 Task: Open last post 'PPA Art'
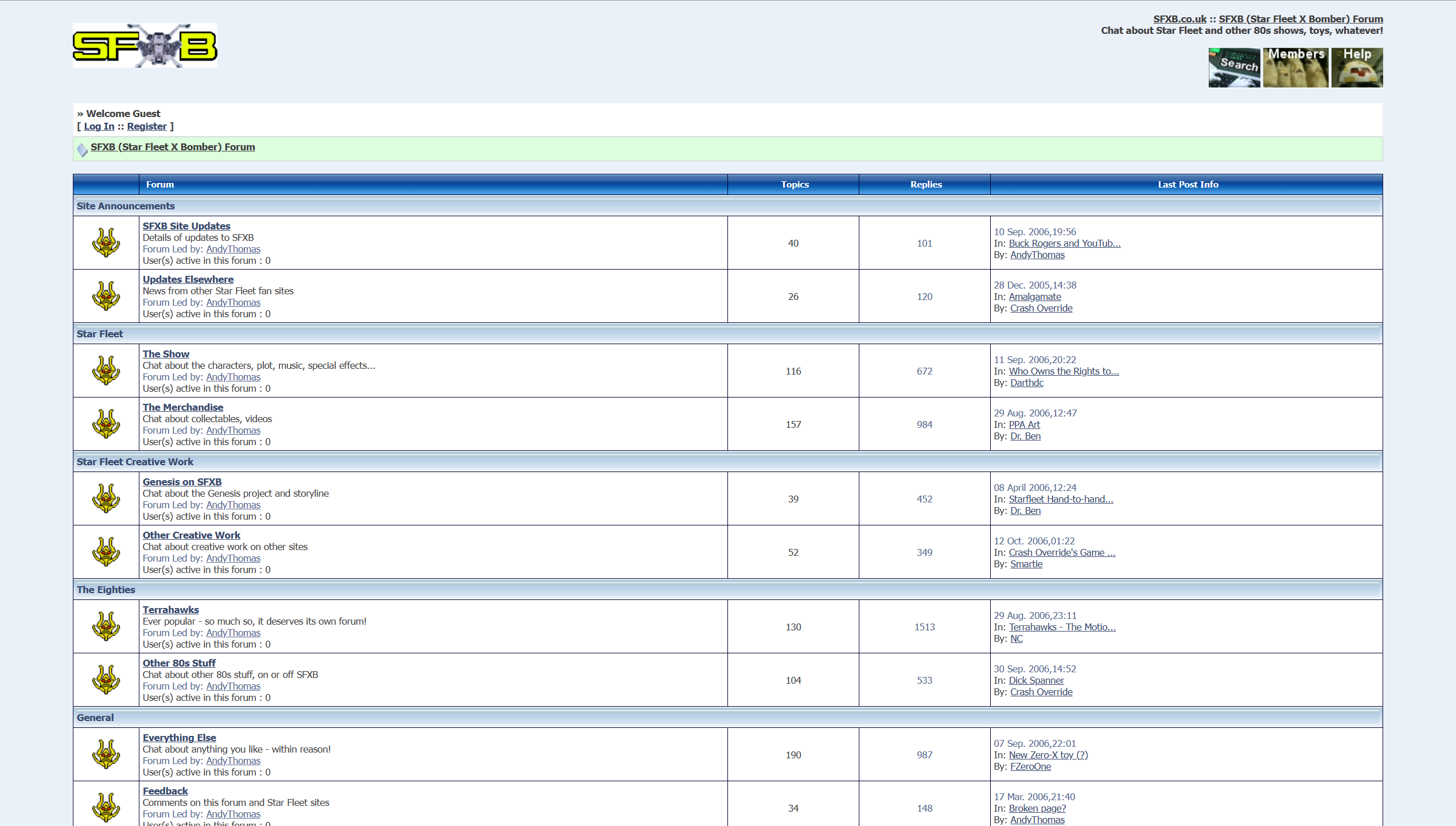pos(1025,424)
